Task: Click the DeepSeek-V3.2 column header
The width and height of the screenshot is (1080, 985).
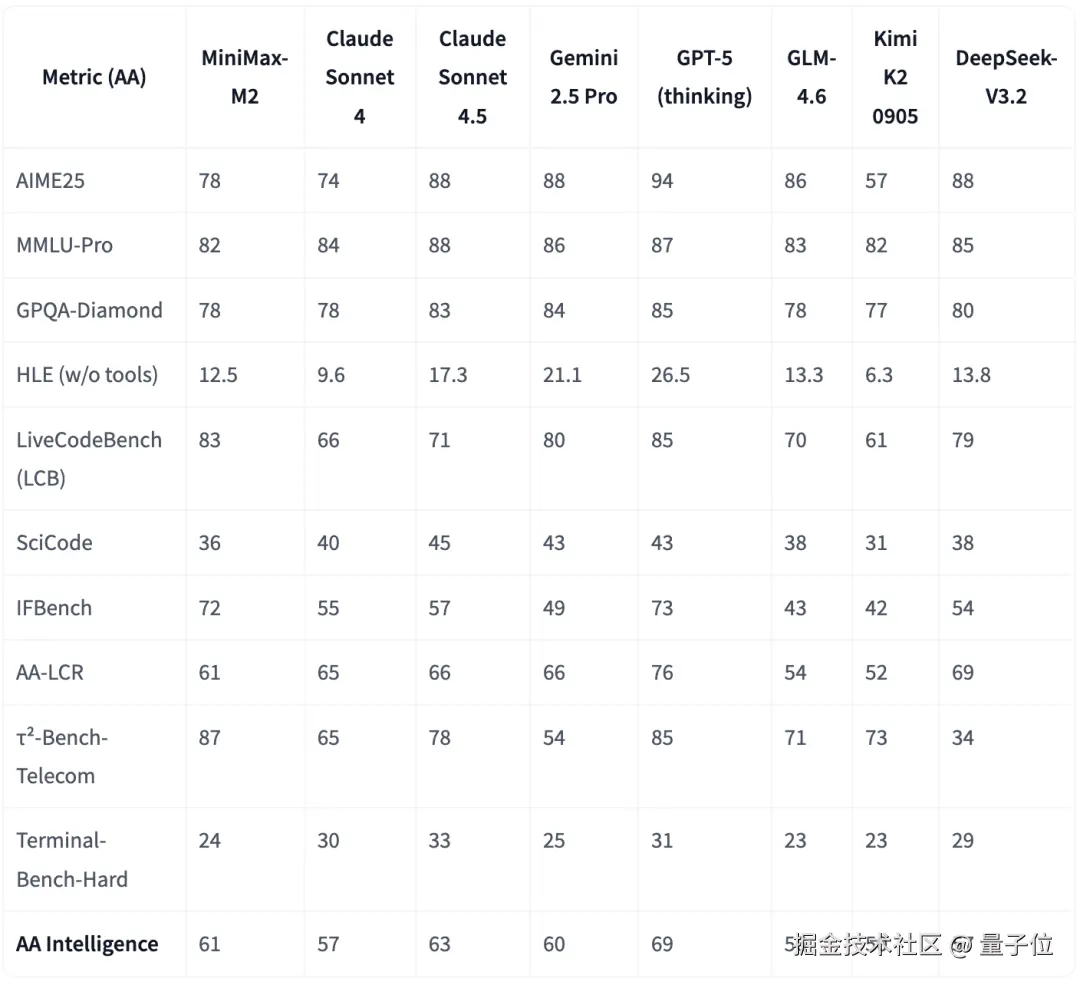Action: click(x=1005, y=77)
